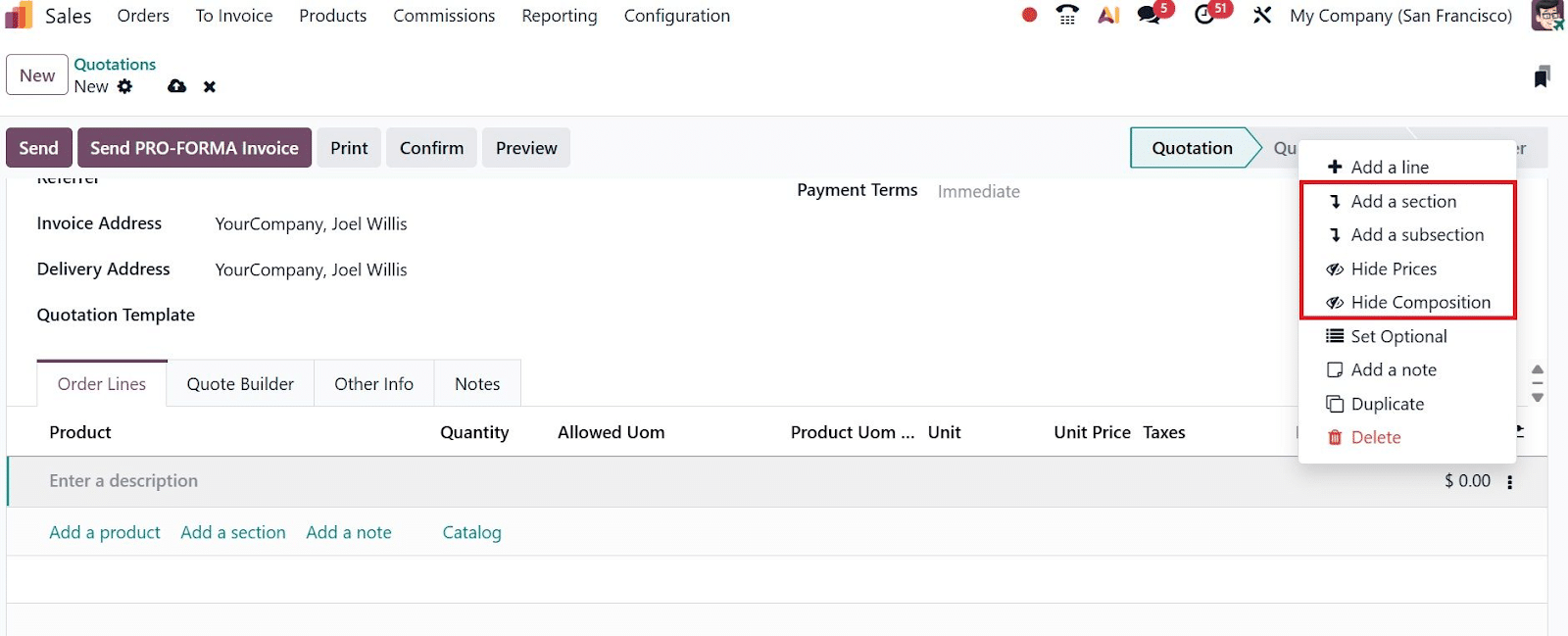Click Send PRO-FORMA Invoice
This screenshot has width=1568, height=636.
194,148
